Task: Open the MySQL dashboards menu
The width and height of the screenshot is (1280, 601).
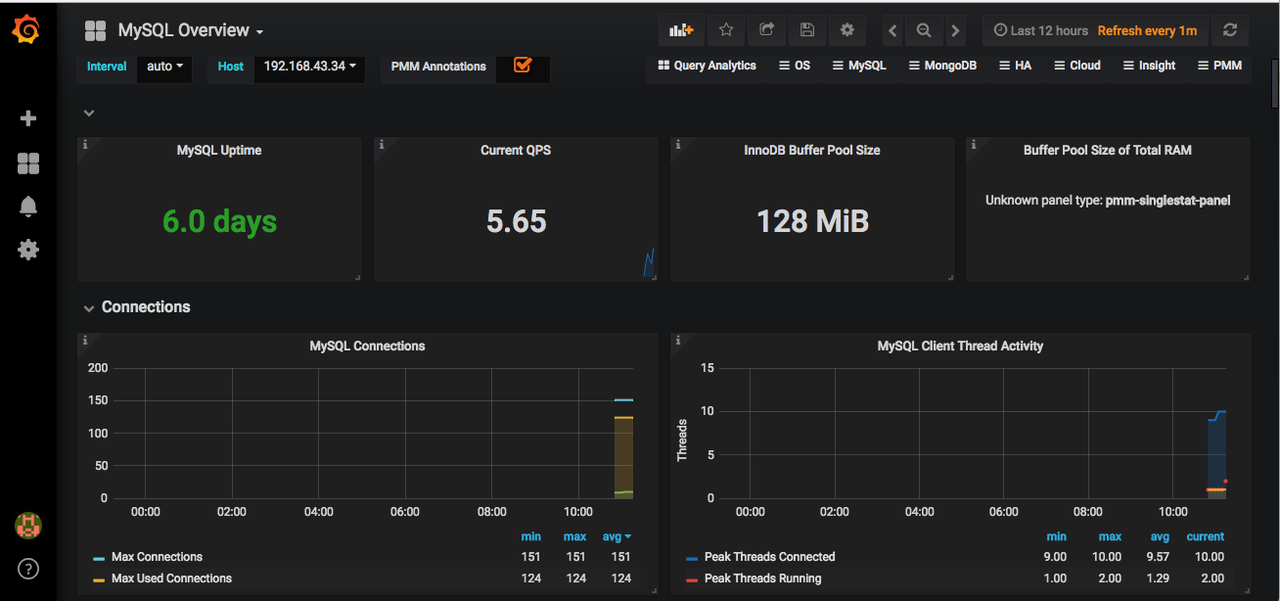Action: (x=860, y=66)
